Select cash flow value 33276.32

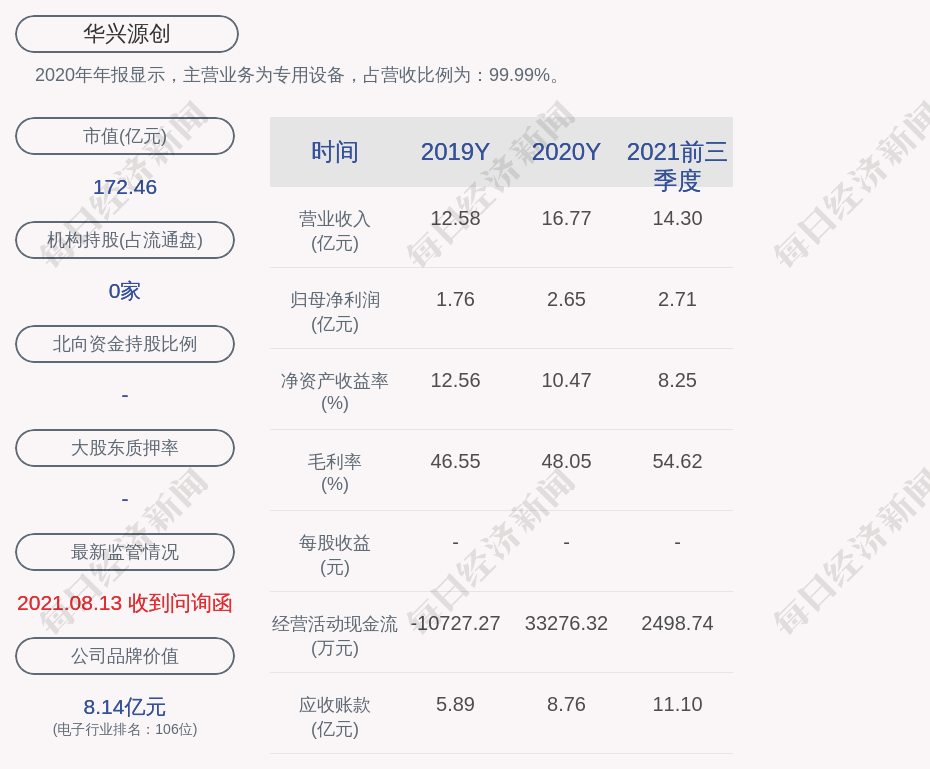coord(566,624)
